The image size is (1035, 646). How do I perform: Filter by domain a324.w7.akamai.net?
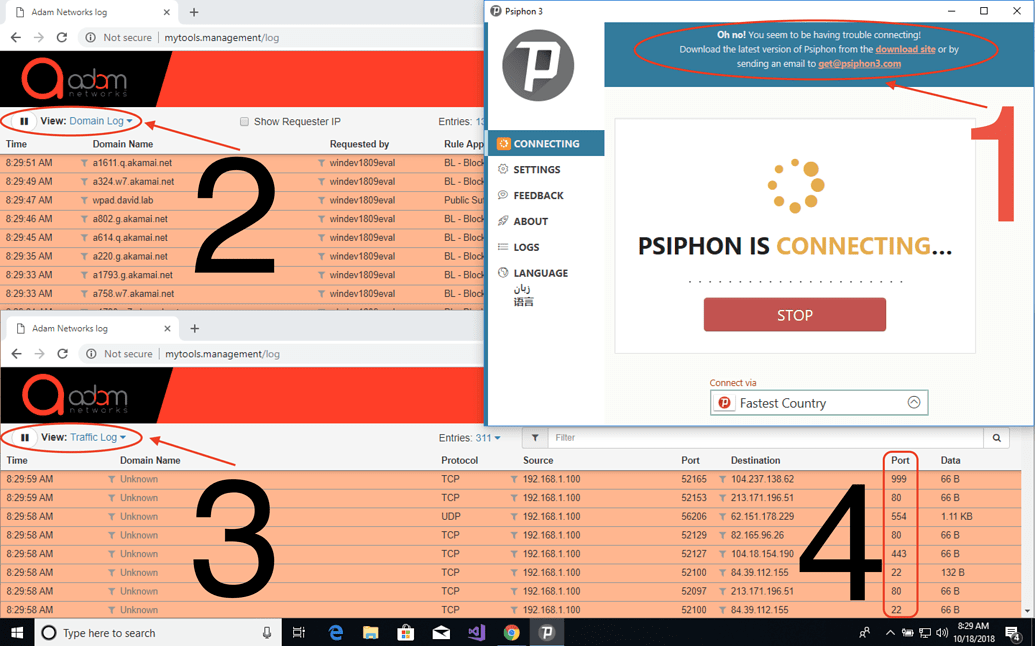[84, 181]
